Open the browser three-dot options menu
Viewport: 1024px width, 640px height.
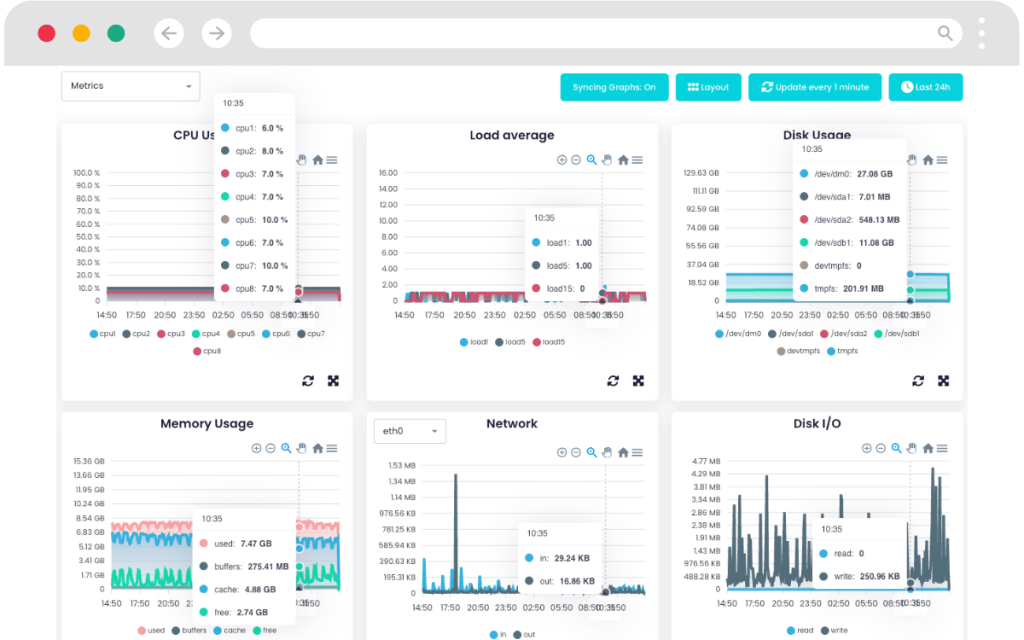981,33
